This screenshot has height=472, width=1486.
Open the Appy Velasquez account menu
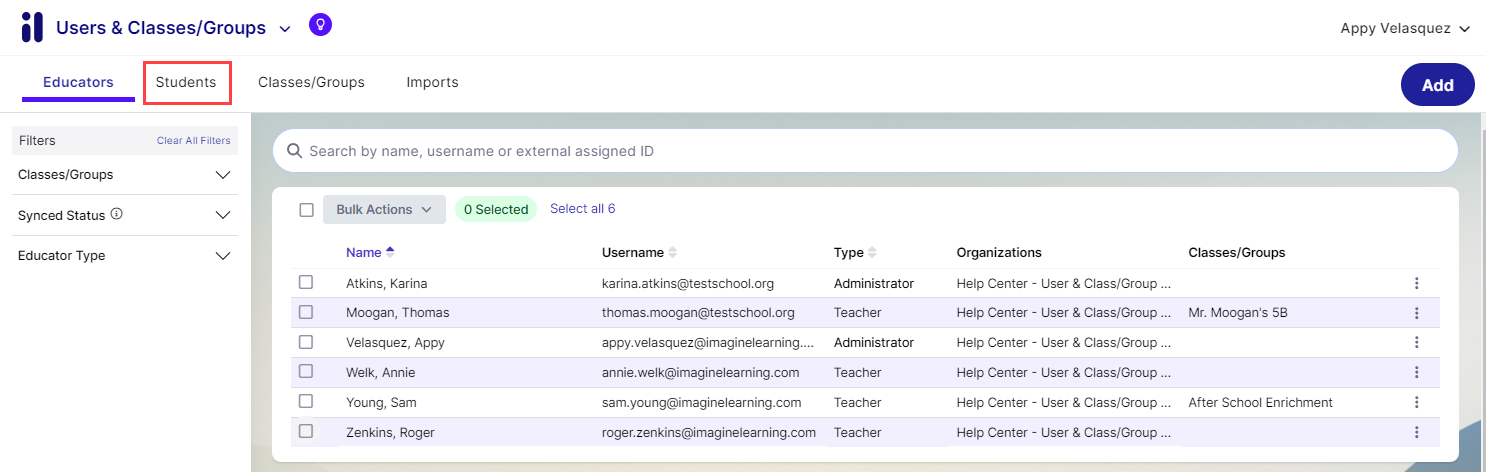[x=1405, y=29]
